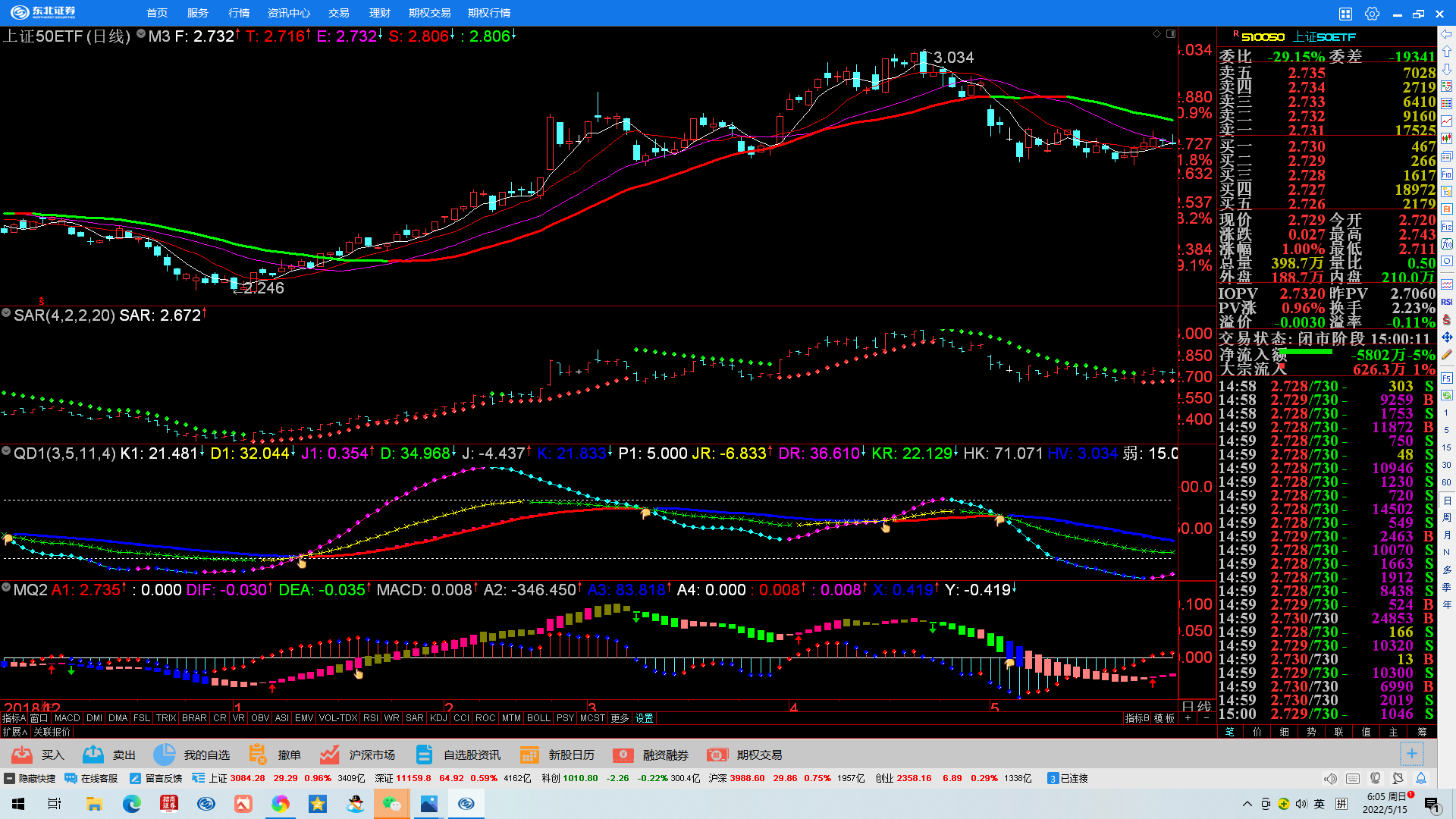
Task: Click the sound speaker icon in status bar
Action: [x=1330, y=778]
